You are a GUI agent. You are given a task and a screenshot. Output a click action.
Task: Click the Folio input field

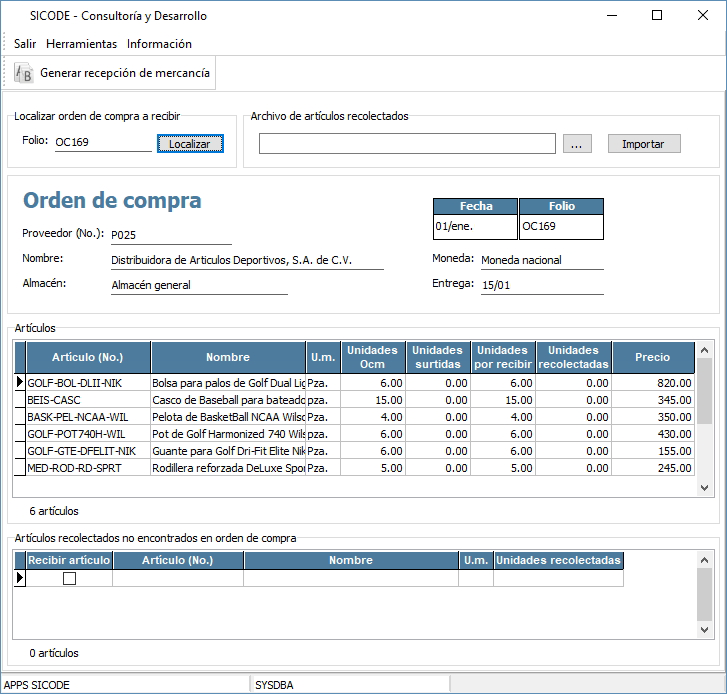101,142
